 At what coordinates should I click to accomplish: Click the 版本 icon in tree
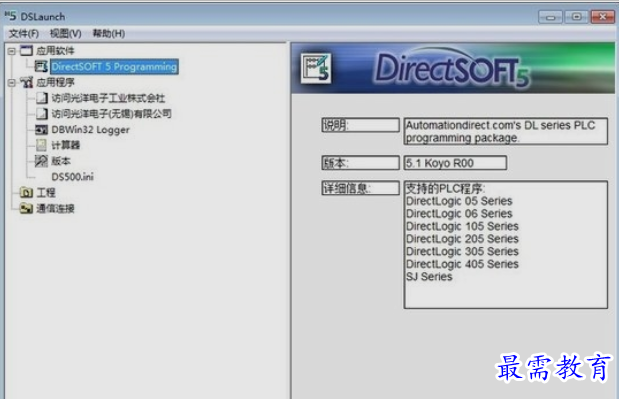click(x=41, y=161)
